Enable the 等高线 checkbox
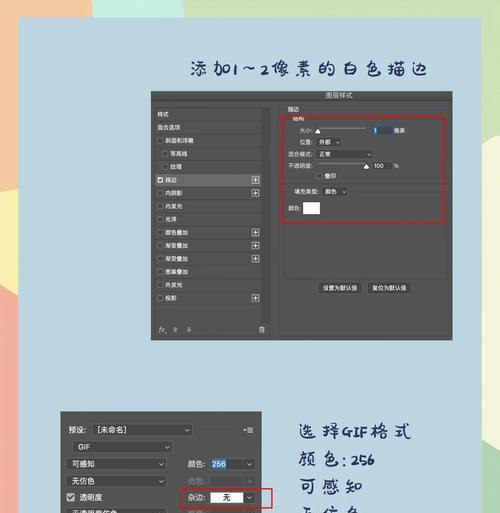 [x=165, y=154]
